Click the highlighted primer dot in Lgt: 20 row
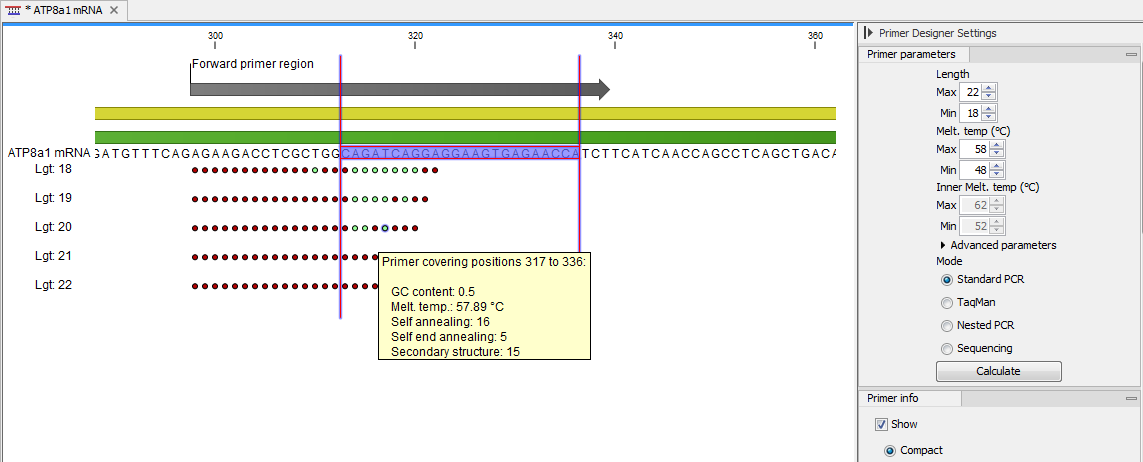Image resolution: width=1143 pixels, height=462 pixels. click(x=385, y=228)
